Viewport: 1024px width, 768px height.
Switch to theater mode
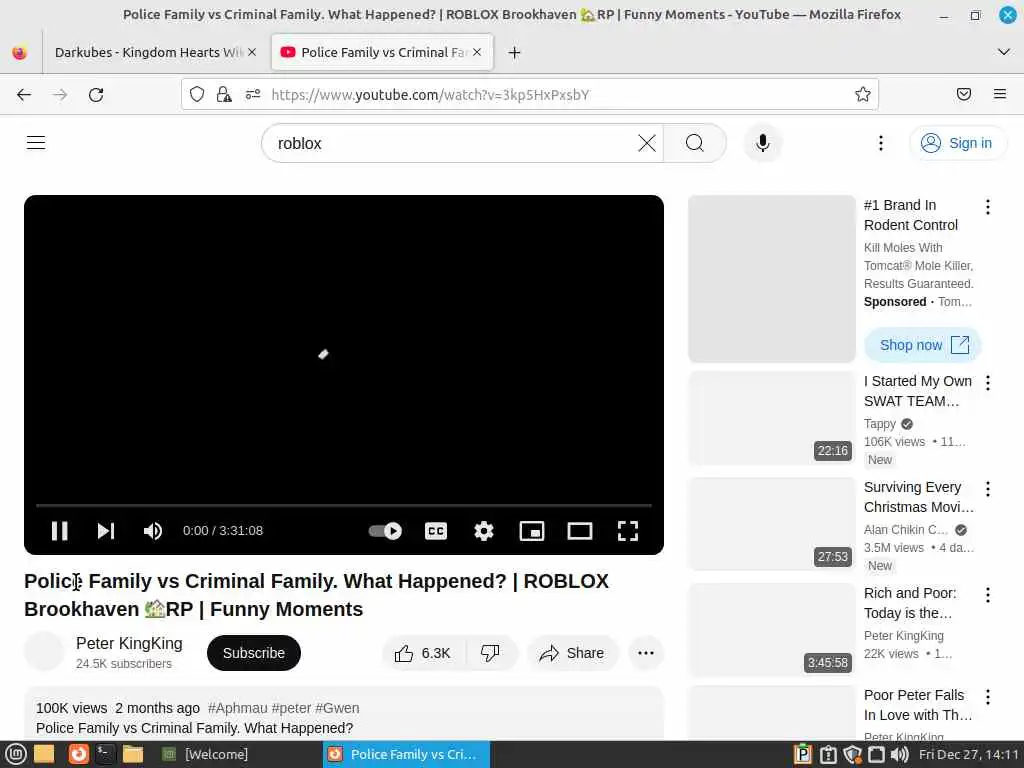580,531
